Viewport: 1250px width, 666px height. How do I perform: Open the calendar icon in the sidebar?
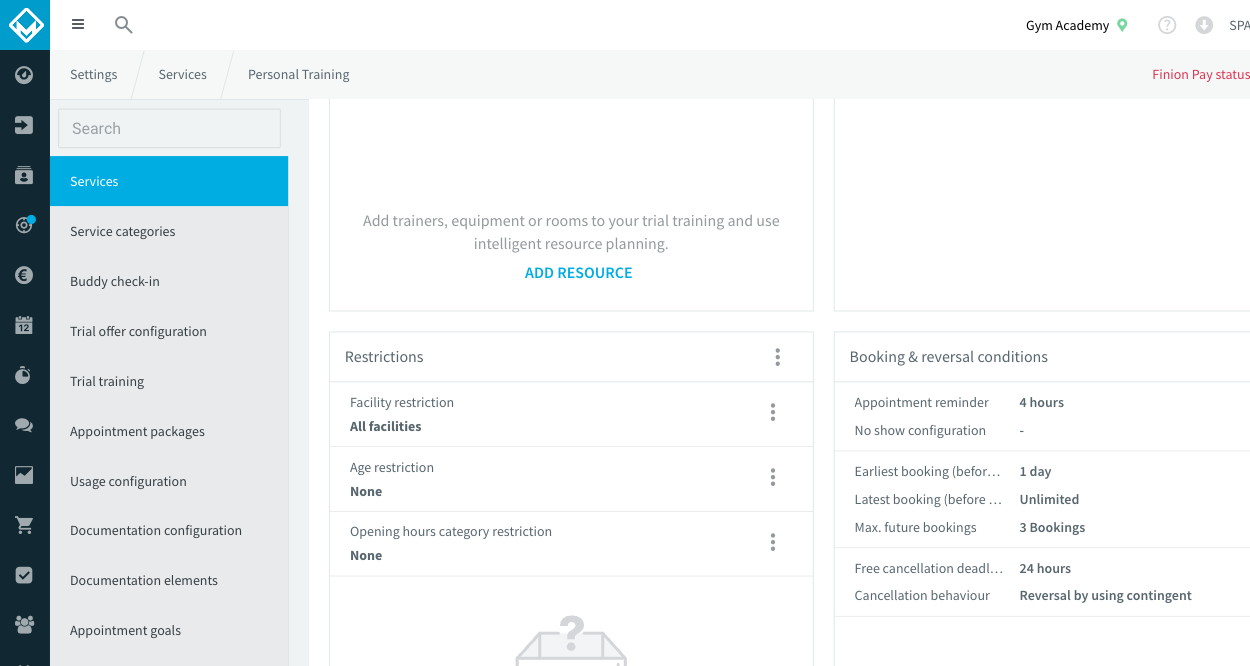(x=25, y=325)
